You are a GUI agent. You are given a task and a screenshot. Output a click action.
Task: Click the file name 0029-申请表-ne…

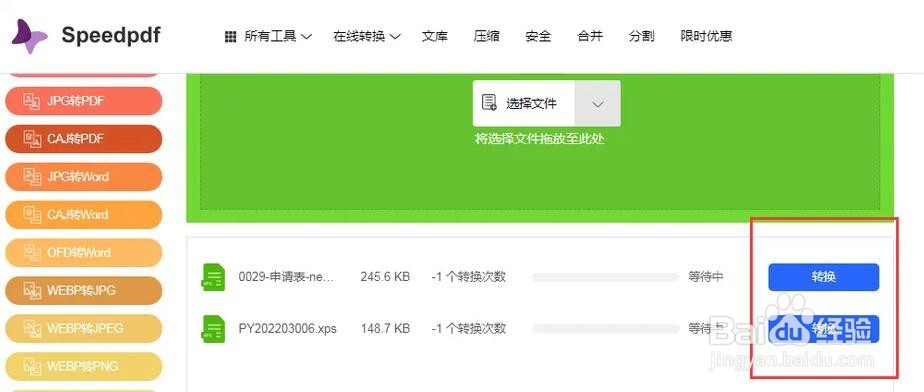coord(286,277)
